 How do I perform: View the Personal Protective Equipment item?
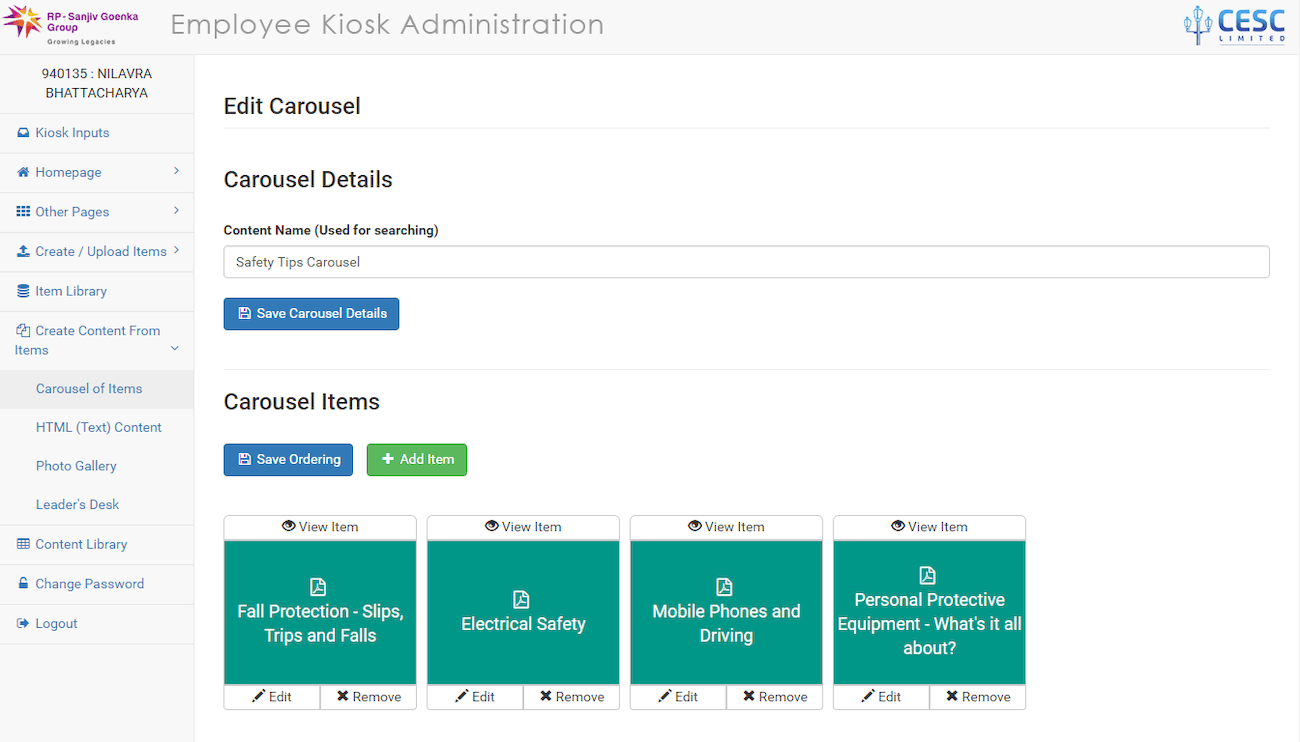click(x=929, y=527)
